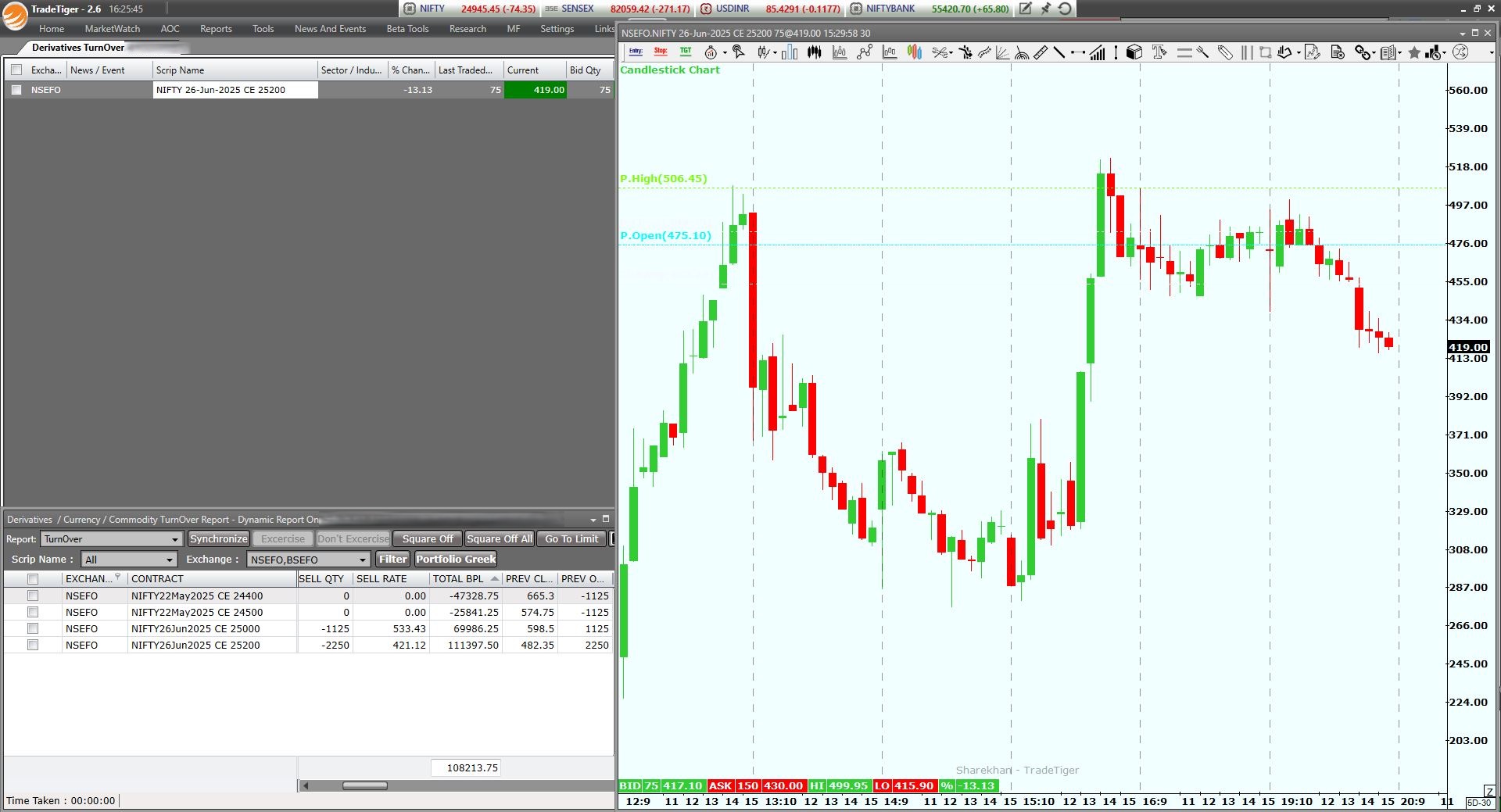
Task: Open the Research menu
Action: pyautogui.click(x=467, y=29)
